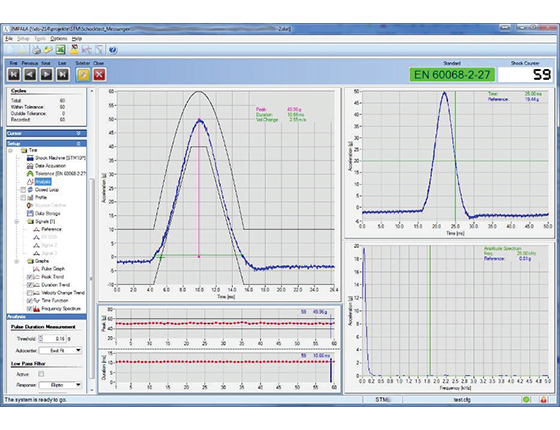
Task: Uncheck the Peak Trend graph checkbox
Action: coord(30,277)
